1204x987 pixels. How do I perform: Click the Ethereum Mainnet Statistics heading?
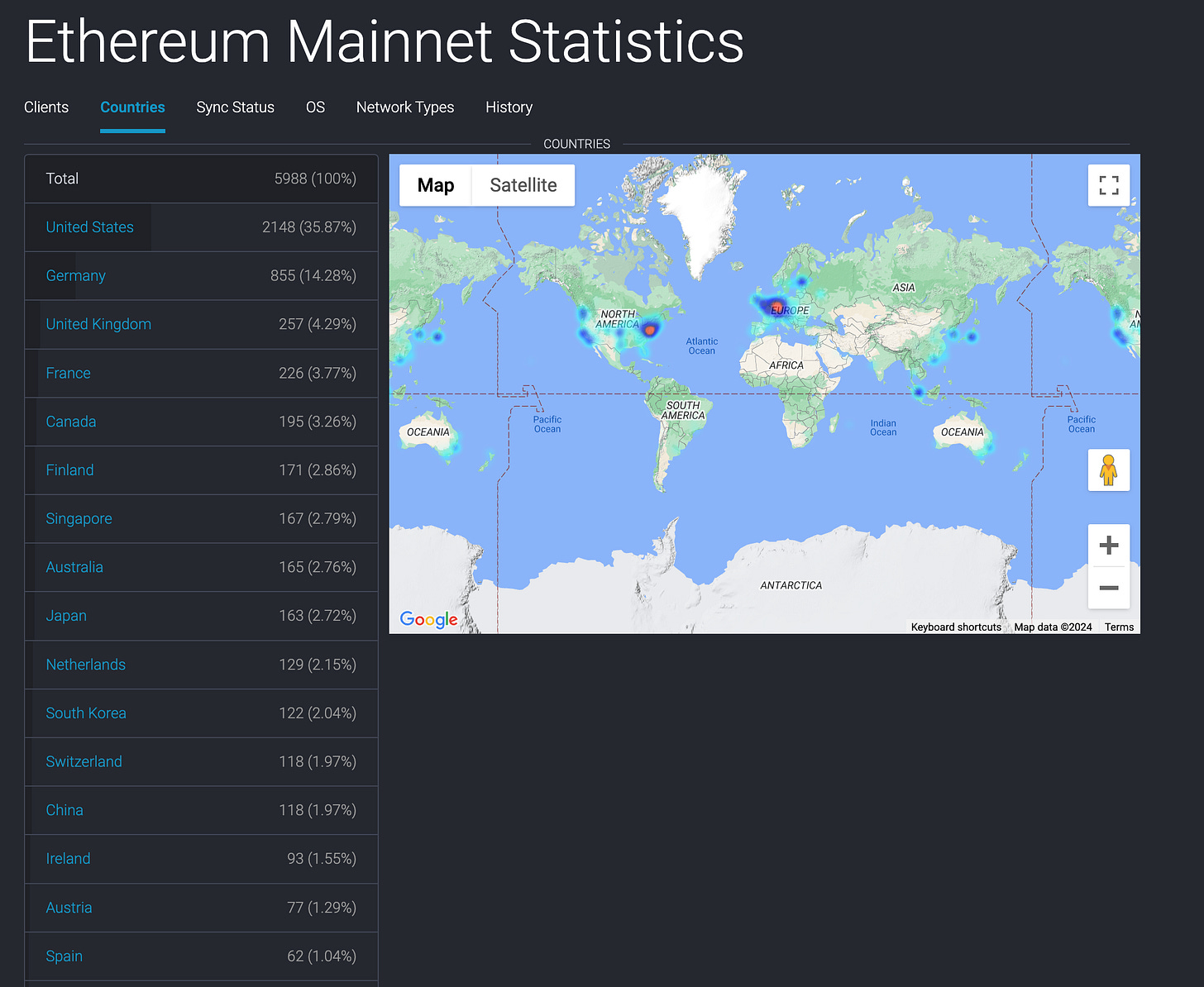click(385, 41)
